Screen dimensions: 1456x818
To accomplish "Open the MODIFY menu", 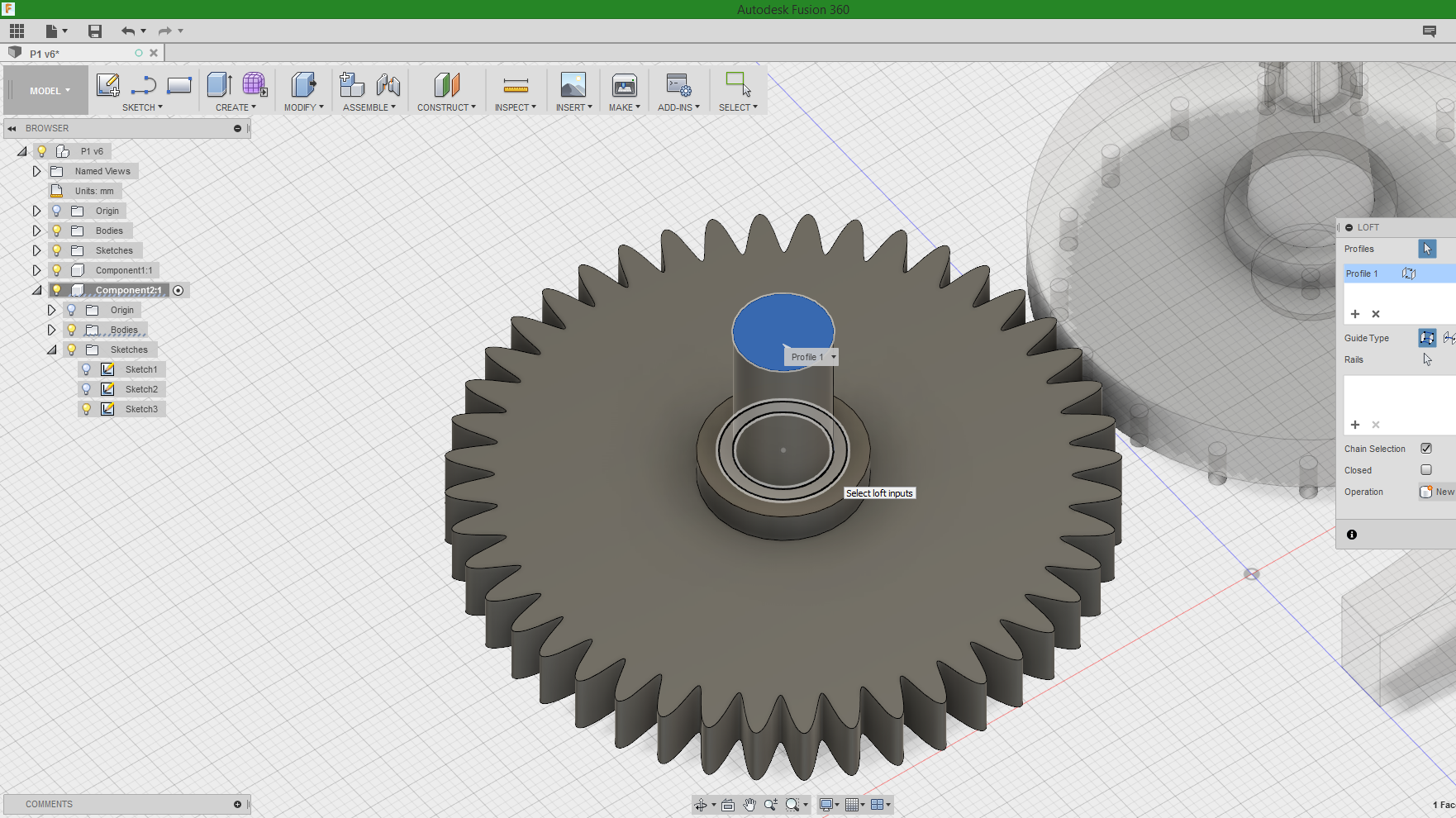I will pyautogui.click(x=303, y=107).
